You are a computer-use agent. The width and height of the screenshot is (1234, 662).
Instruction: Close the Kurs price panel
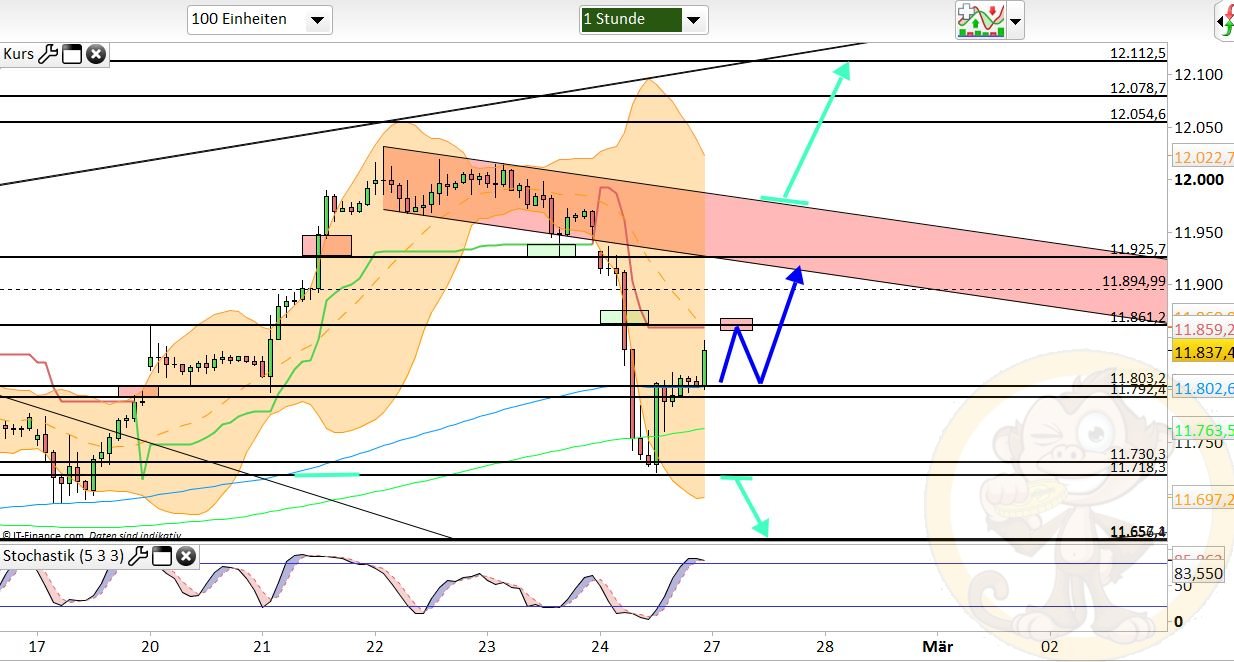95,54
